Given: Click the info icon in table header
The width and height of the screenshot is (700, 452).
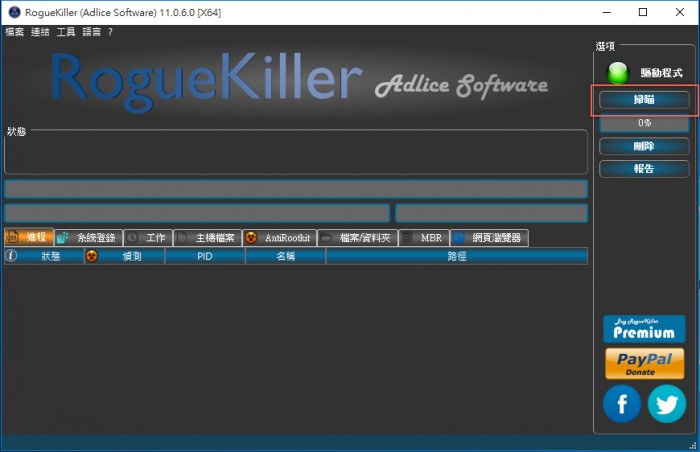Looking at the screenshot, I should click(11, 256).
